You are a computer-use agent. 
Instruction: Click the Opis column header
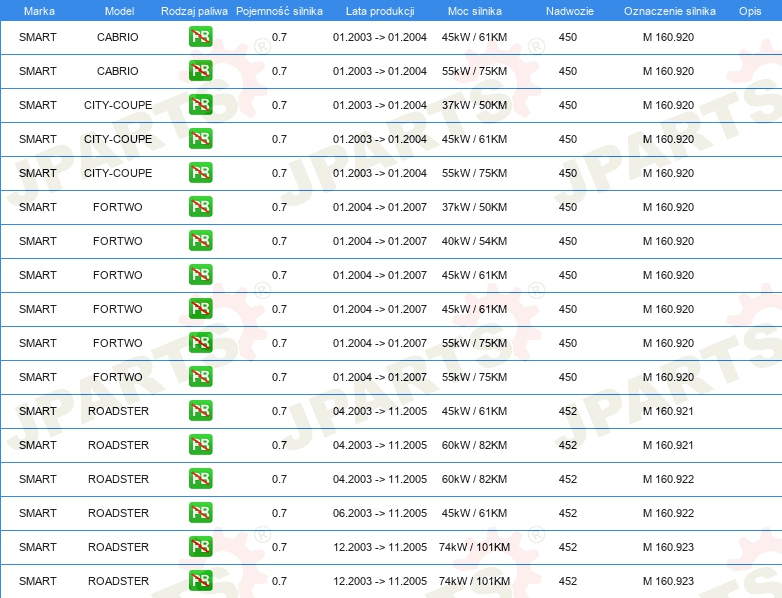(749, 11)
